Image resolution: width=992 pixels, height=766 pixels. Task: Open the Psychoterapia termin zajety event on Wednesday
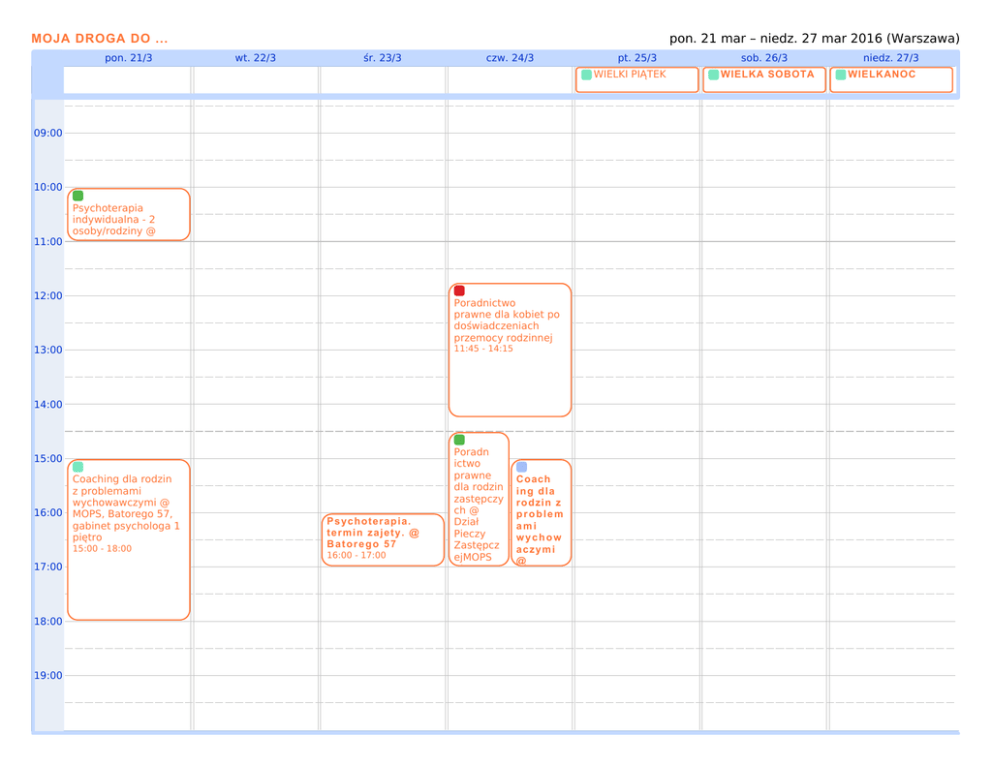pyautogui.click(x=382, y=539)
